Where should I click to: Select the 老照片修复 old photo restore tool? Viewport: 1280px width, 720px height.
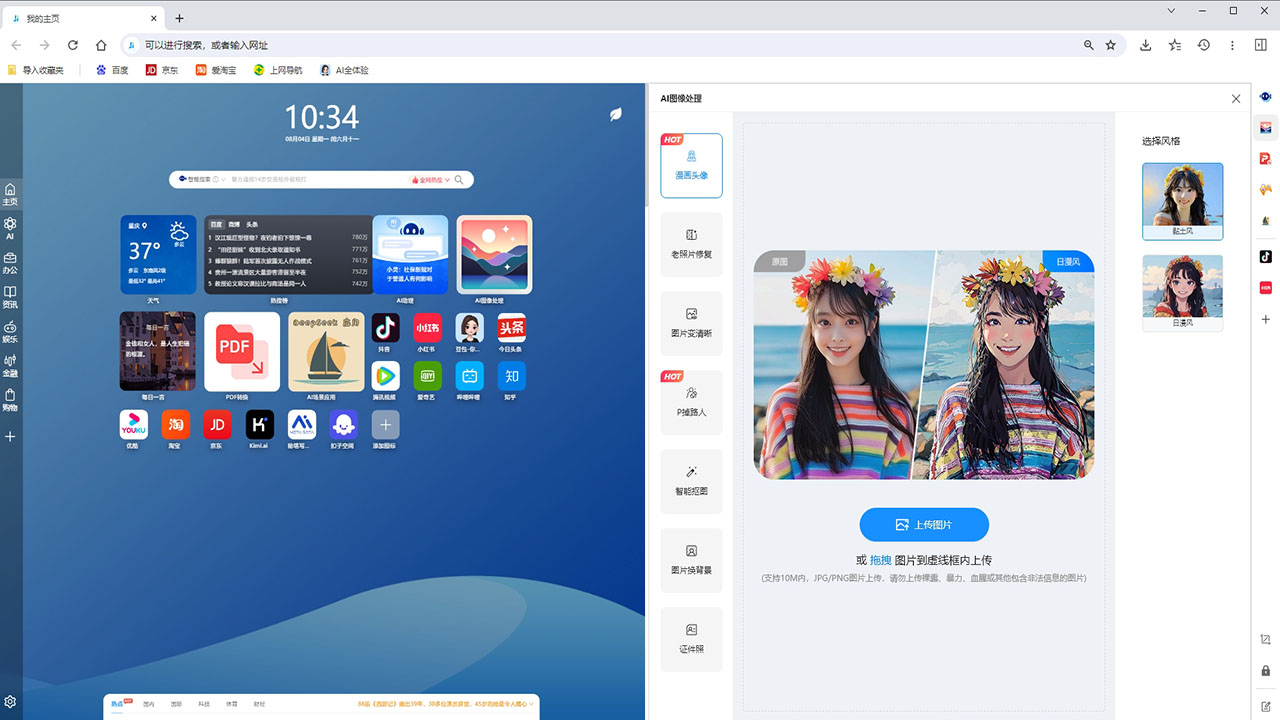(x=691, y=244)
